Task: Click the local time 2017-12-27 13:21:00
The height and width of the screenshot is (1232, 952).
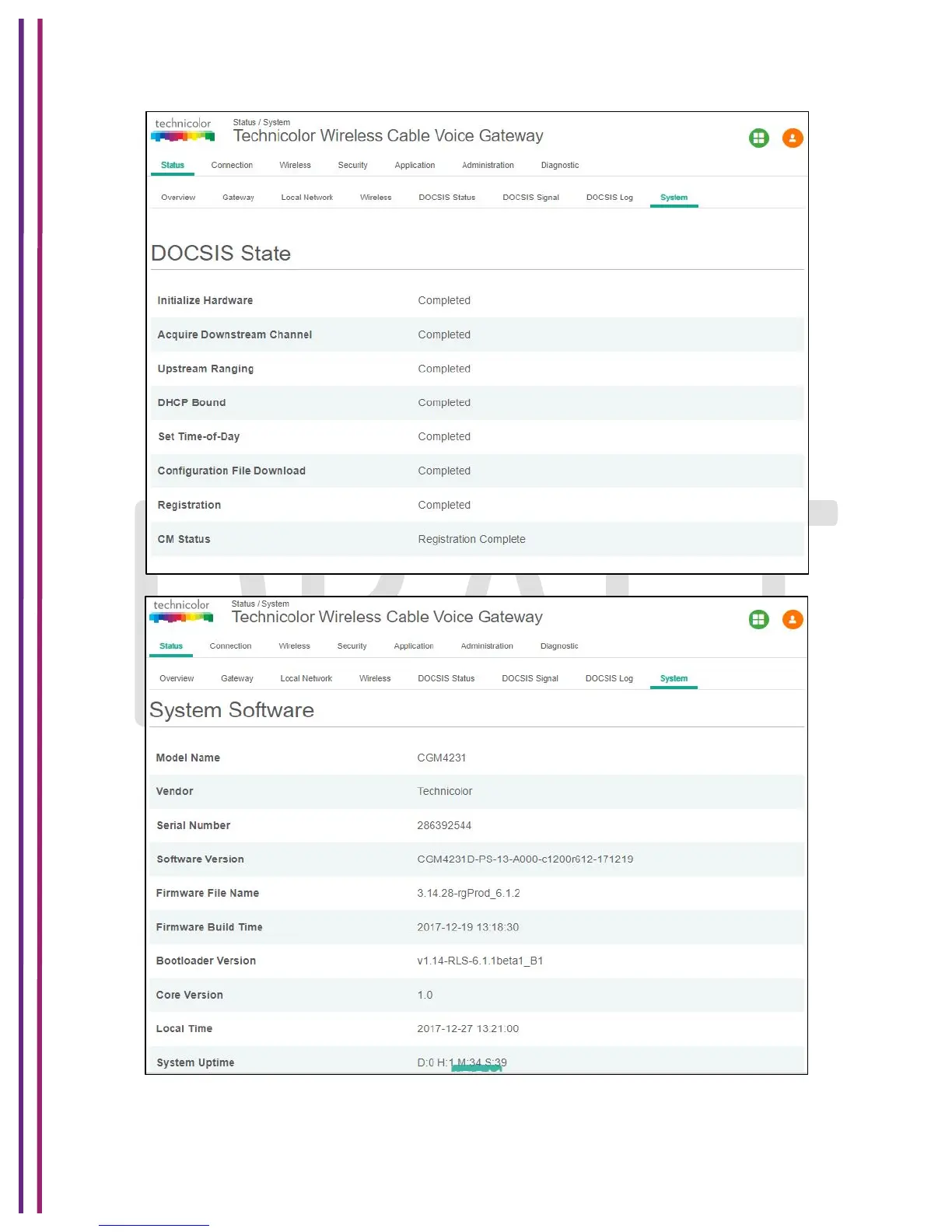Action: coord(467,1029)
